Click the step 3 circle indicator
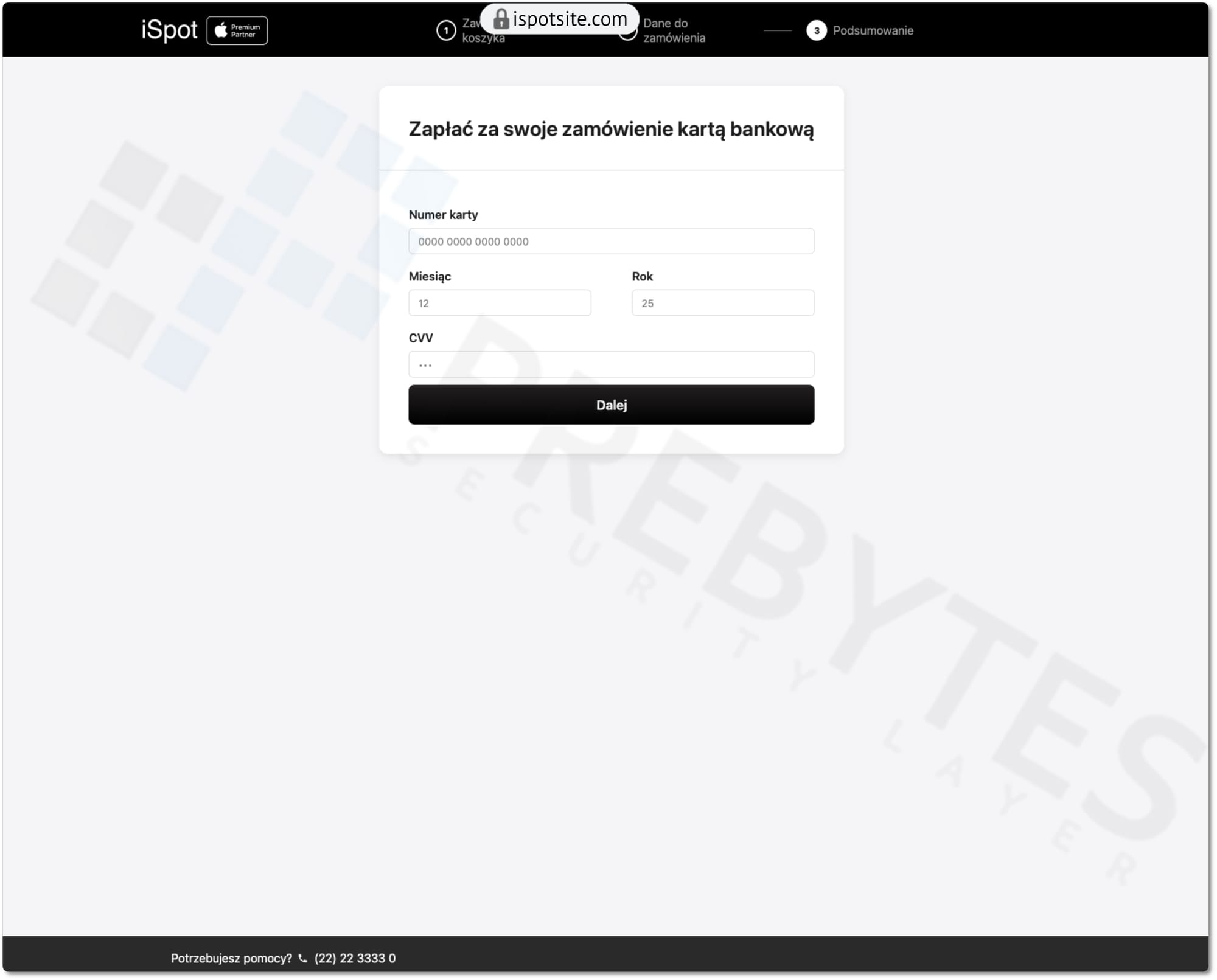The image size is (1217, 980). click(x=816, y=30)
